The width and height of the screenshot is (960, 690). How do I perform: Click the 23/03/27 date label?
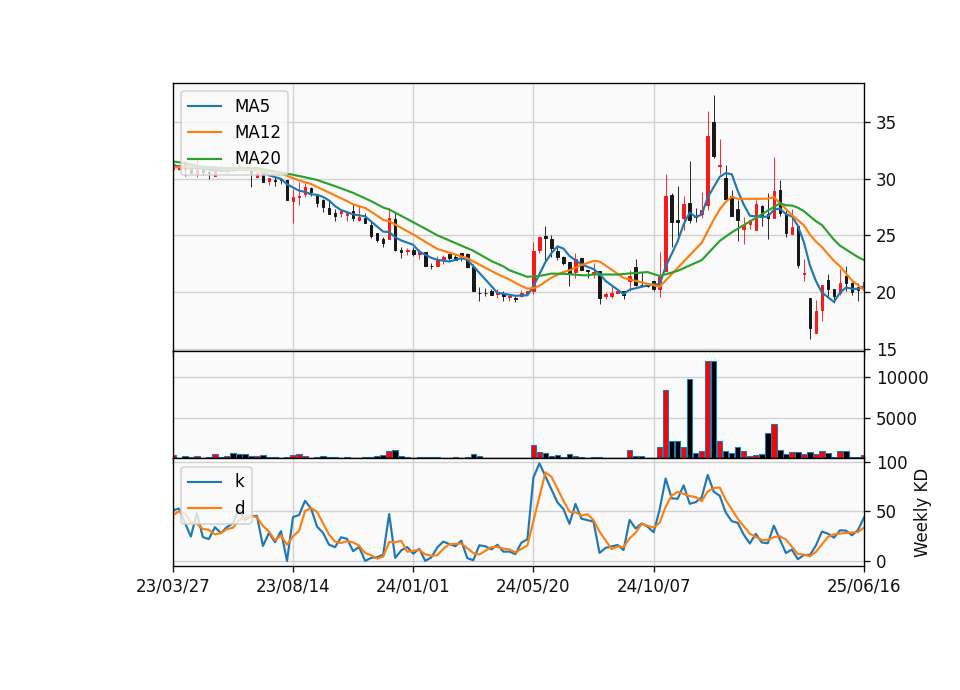173,586
